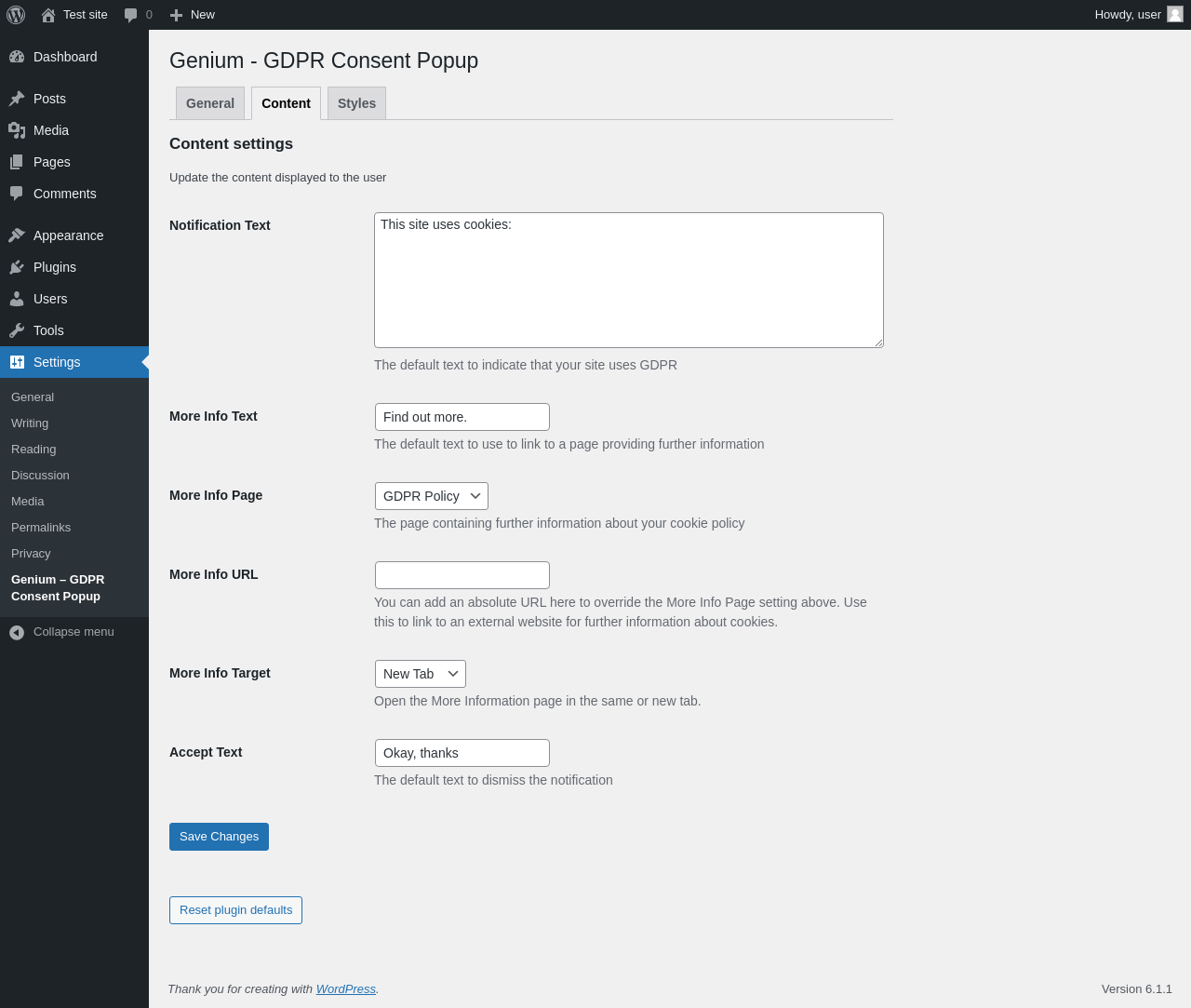1191x1008 pixels.
Task: Open the Reading settings submenu
Action: click(33, 449)
